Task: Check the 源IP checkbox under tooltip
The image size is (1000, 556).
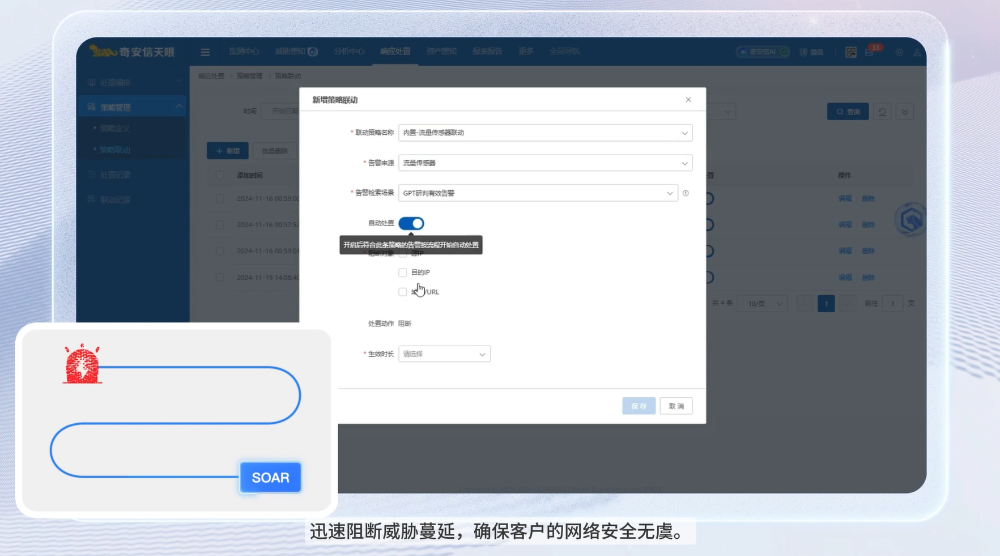Action: click(x=402, y=254)
